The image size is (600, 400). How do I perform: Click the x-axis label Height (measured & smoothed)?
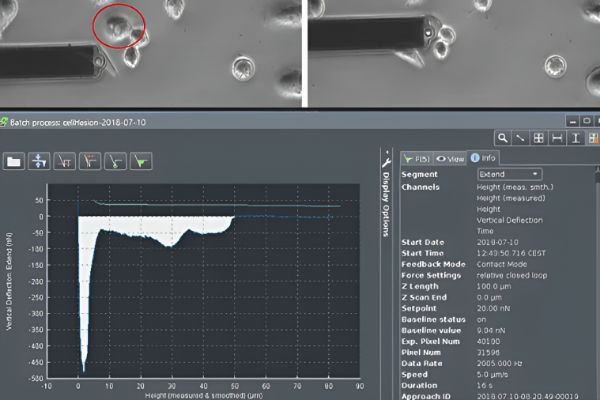coord(204,396)
